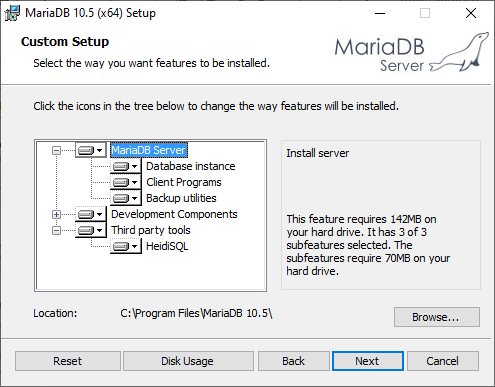Image resolution: width=495 pixels, height=387 pixels.
Task: Go Back to the previous setup step
Action: pos(293,361)
